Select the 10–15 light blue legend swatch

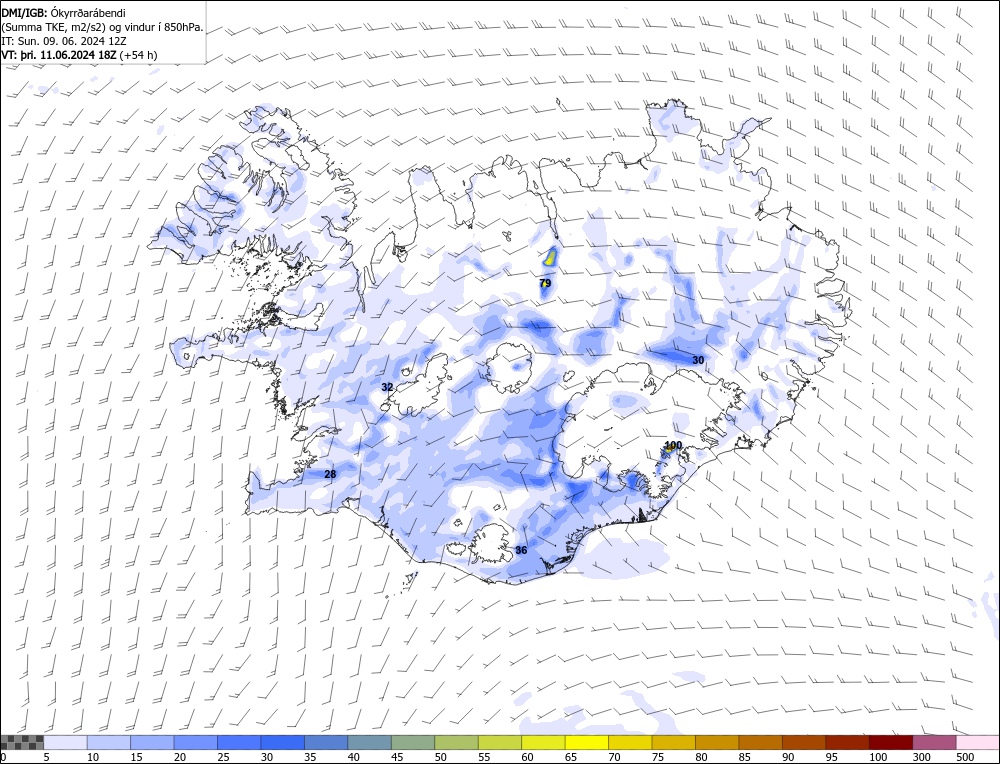(109, 742)
